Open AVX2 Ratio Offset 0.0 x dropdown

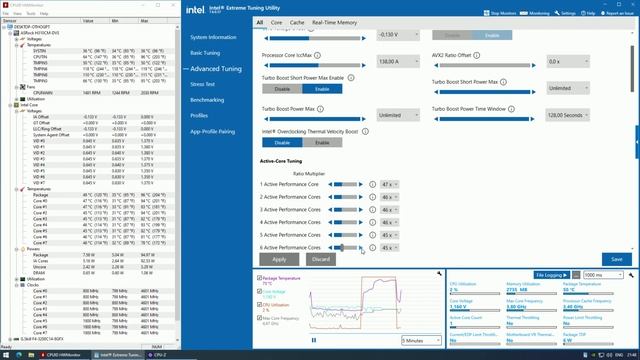point(568,62)
